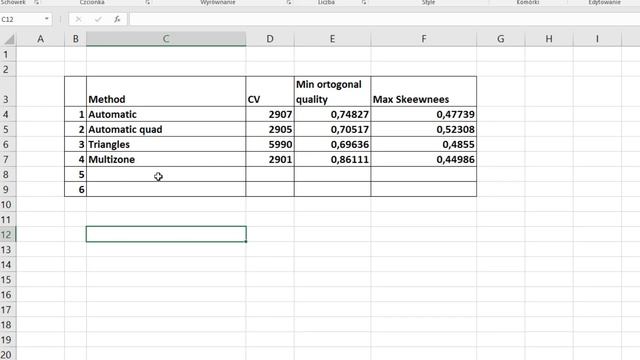Image resolution: width=640 pixels, height=360 pixels.
Task: Select column E header
Action: tap(332, 39)
